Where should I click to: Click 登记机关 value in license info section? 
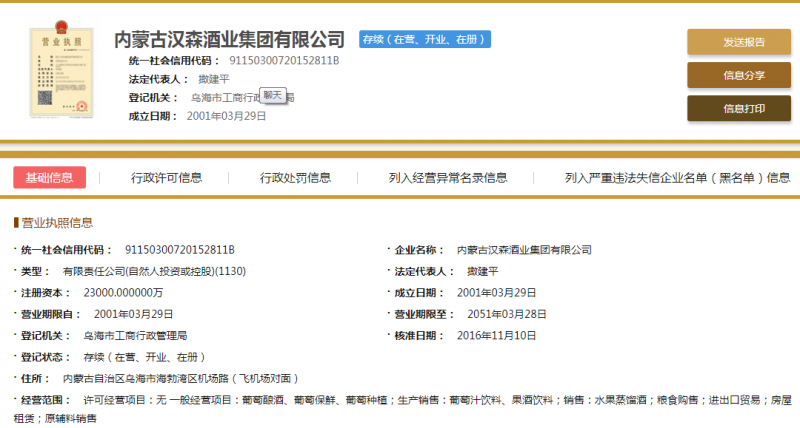[x=135, y=335]
